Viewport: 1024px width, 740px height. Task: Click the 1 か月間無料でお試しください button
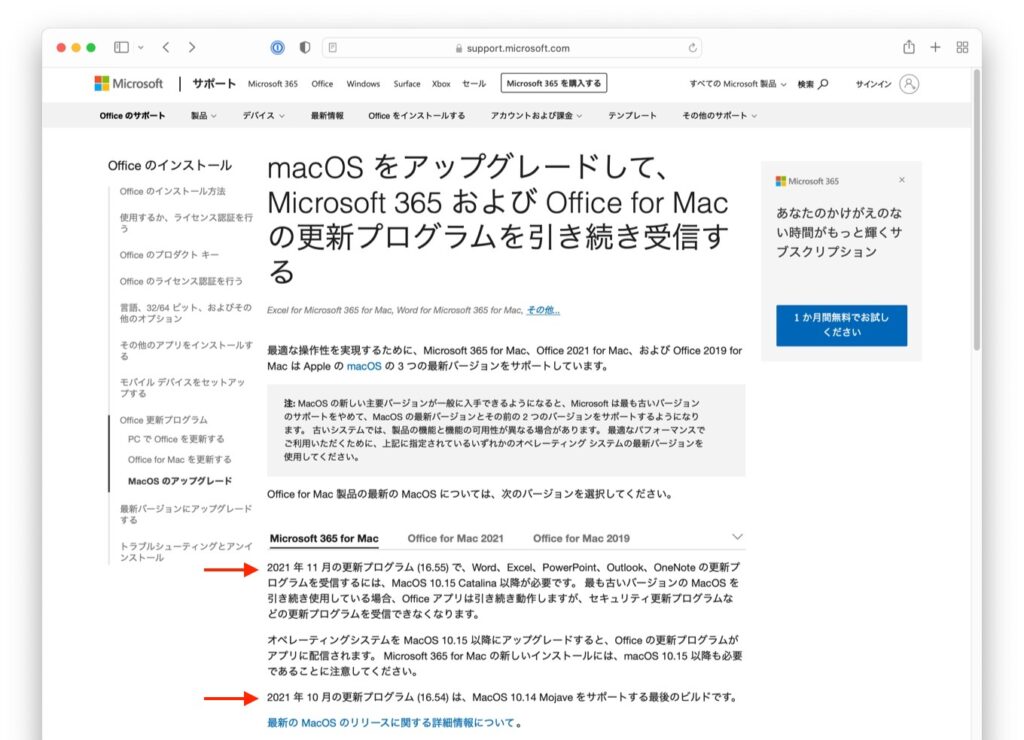click(843, 325)
